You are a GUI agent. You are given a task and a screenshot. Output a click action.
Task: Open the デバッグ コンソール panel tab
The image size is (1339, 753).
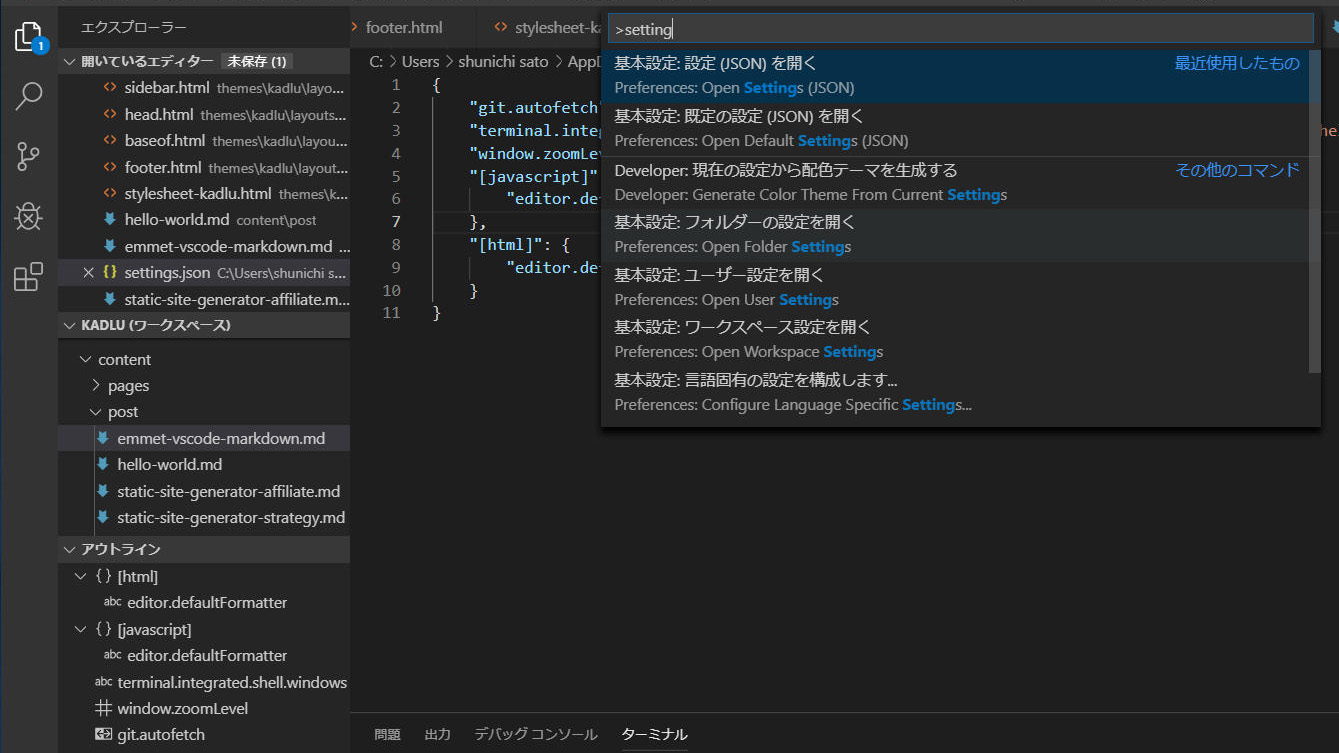click(x=536, y=734)
